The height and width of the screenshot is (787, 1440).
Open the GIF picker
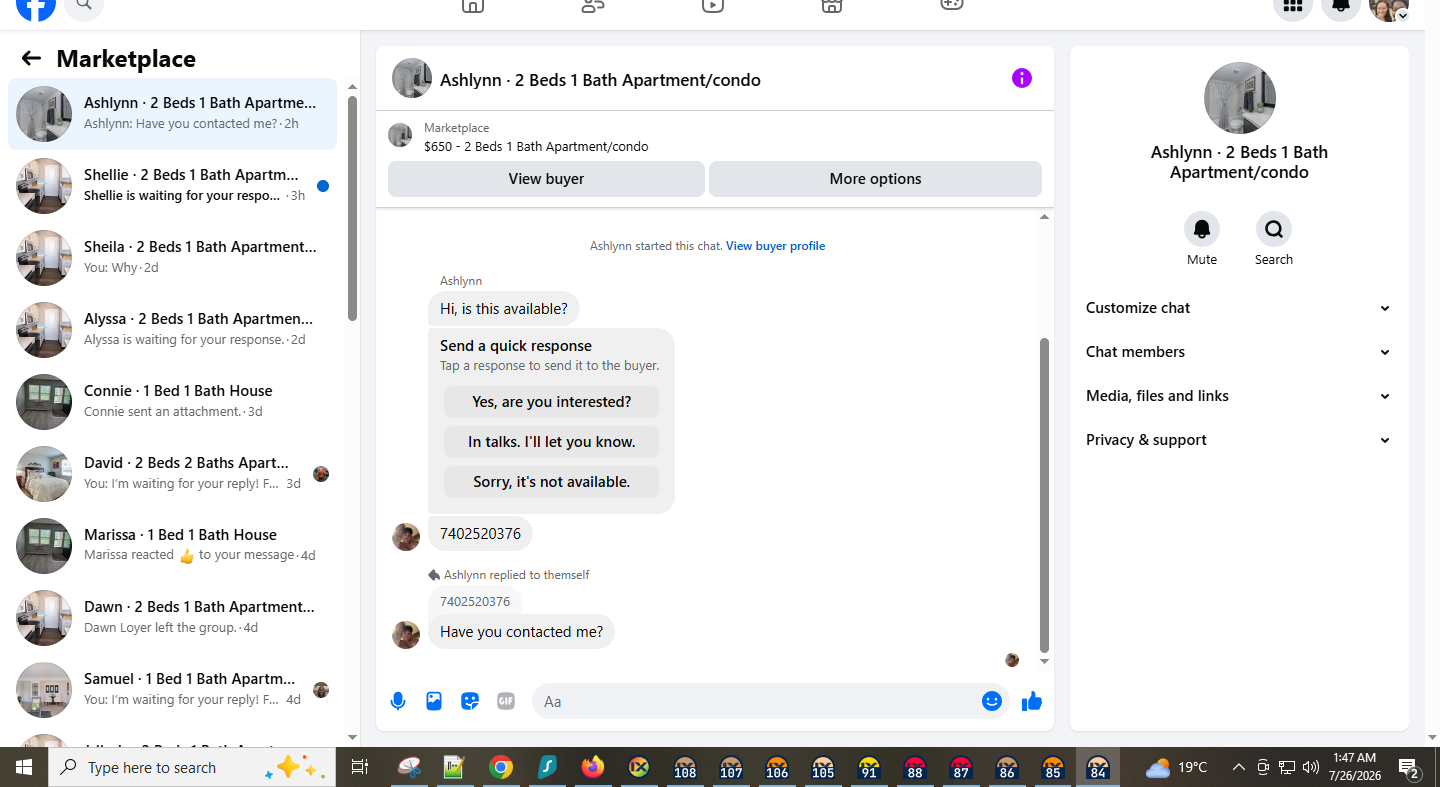(x=506, y=701)
